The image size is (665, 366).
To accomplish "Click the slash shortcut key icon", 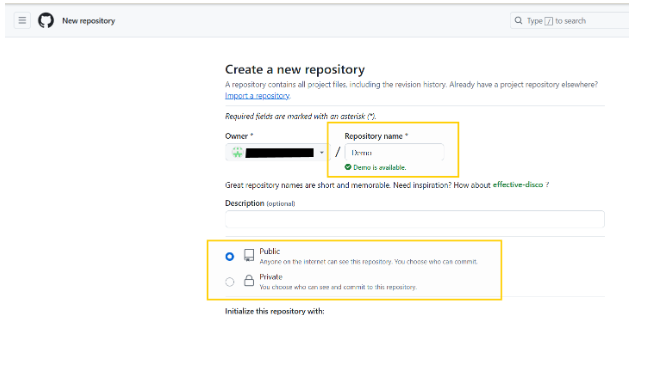I will [549, 21].
